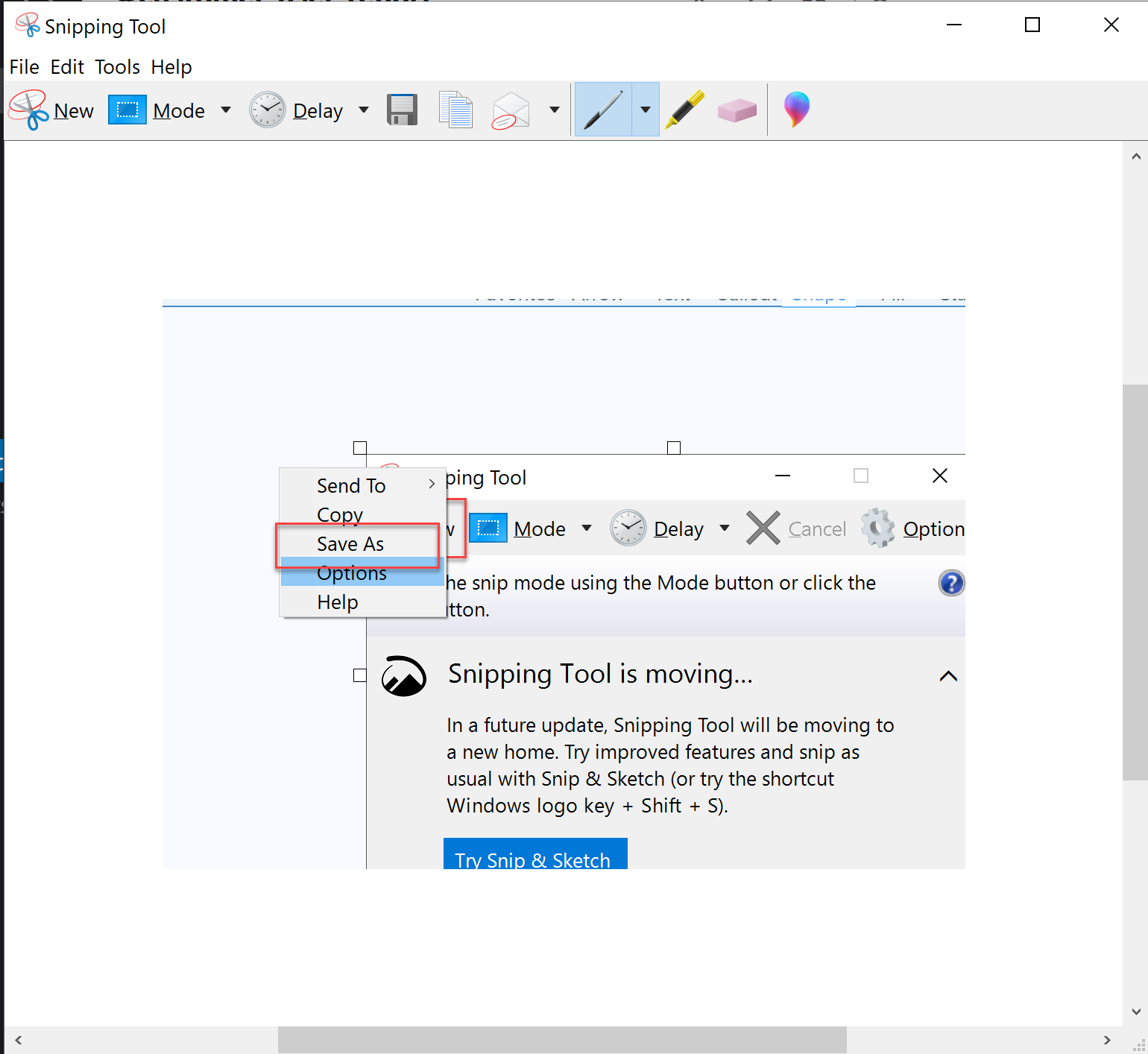
Task: Open the File menu
Action: point(24,67)
